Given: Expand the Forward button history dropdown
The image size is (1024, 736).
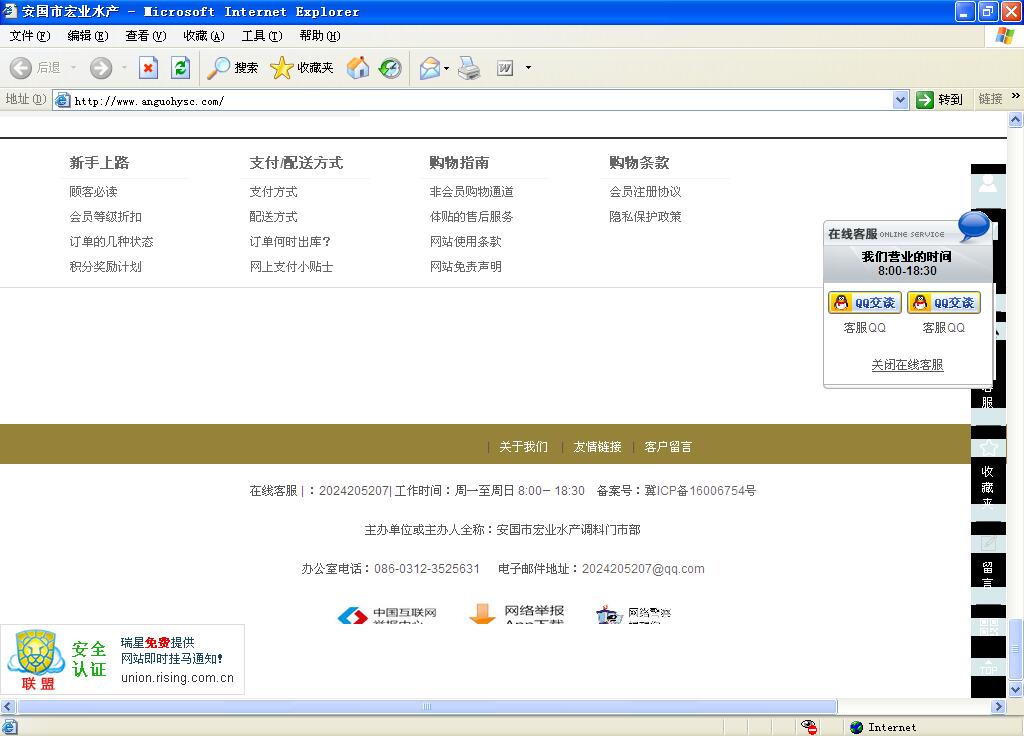Looking at the screenshot, I should [x=124, y=68].
